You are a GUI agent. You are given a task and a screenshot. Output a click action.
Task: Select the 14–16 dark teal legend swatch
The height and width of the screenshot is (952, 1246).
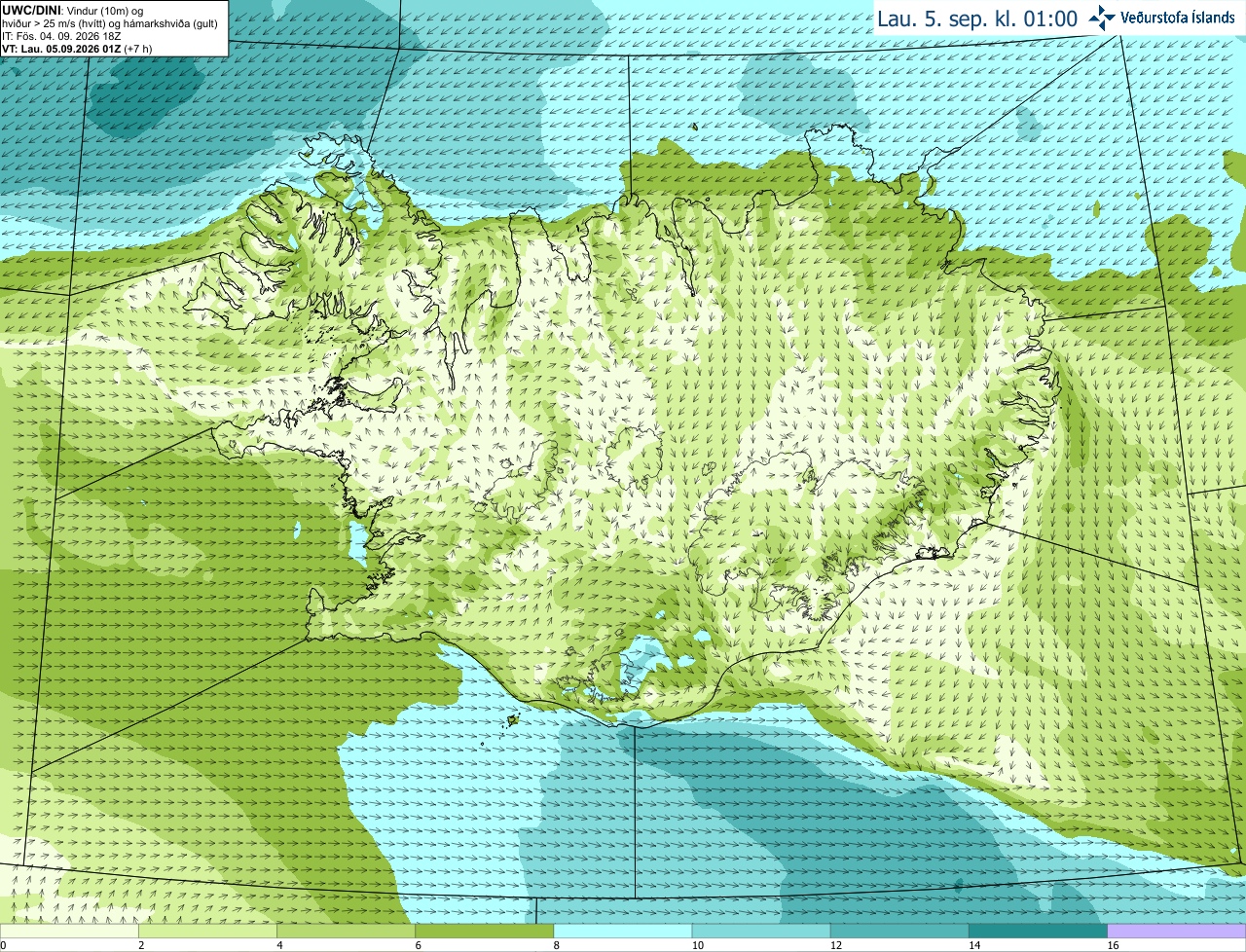click(x=1039, y=932)
